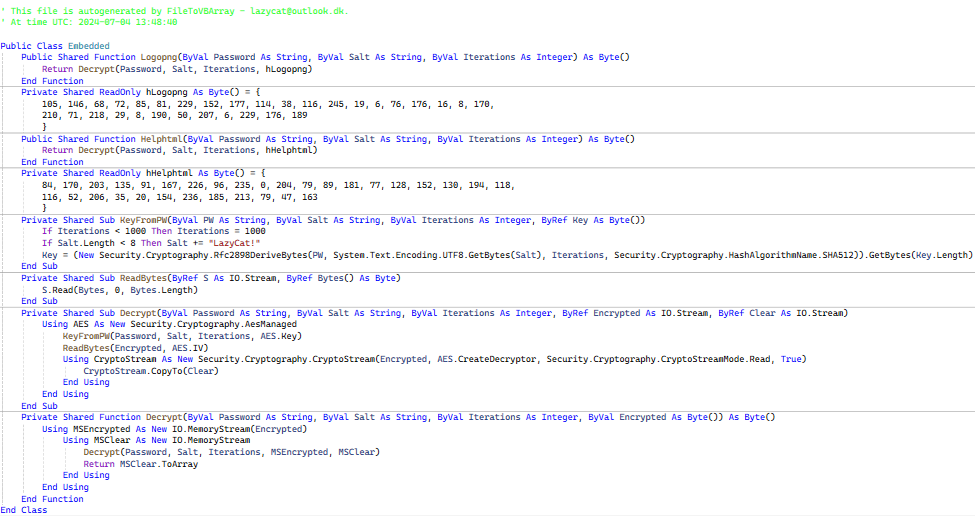Click the first array value 105
This screenshot has height=516, width=975.
point(50,104)
